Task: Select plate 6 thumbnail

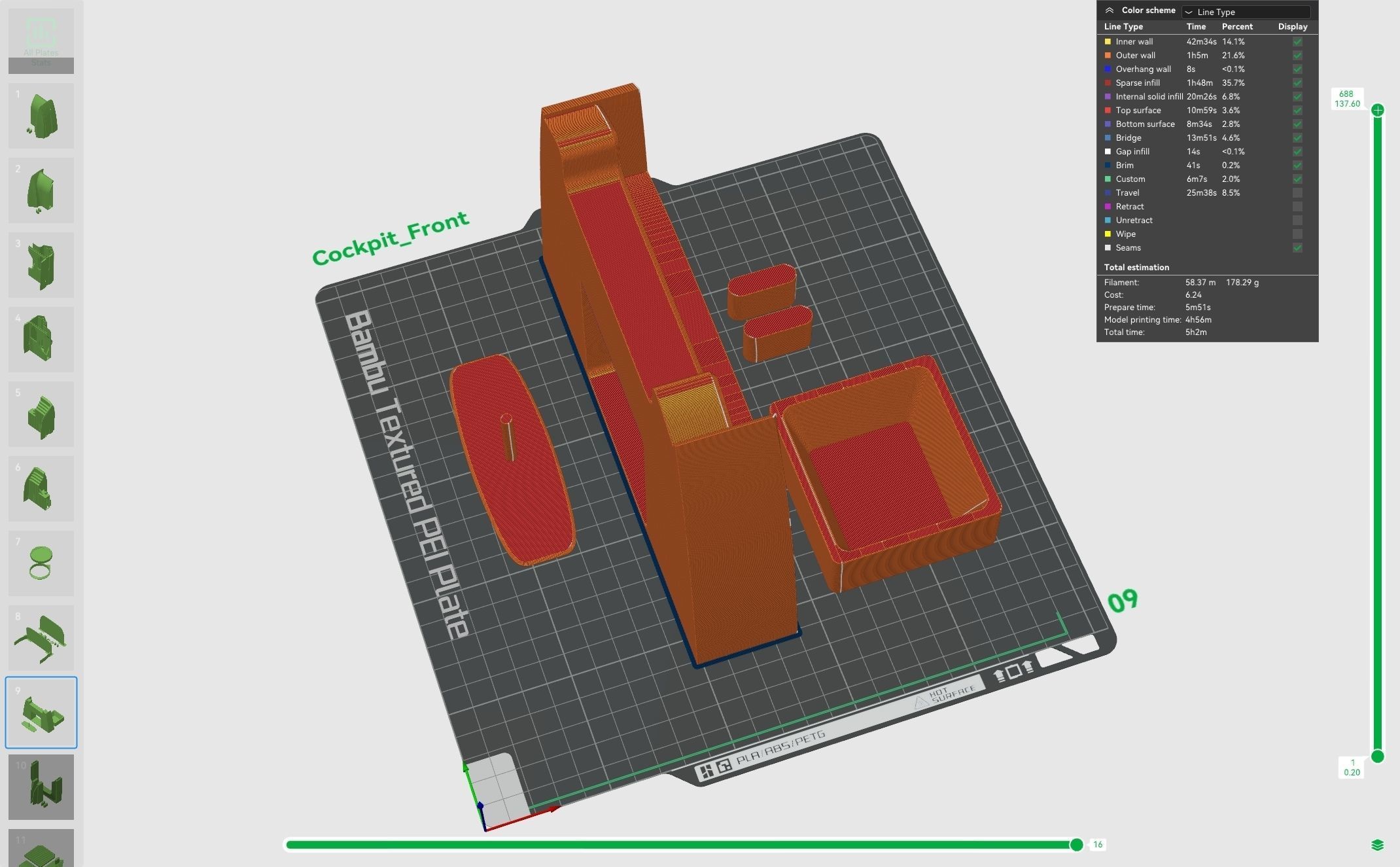Action: tap(41, 489)
